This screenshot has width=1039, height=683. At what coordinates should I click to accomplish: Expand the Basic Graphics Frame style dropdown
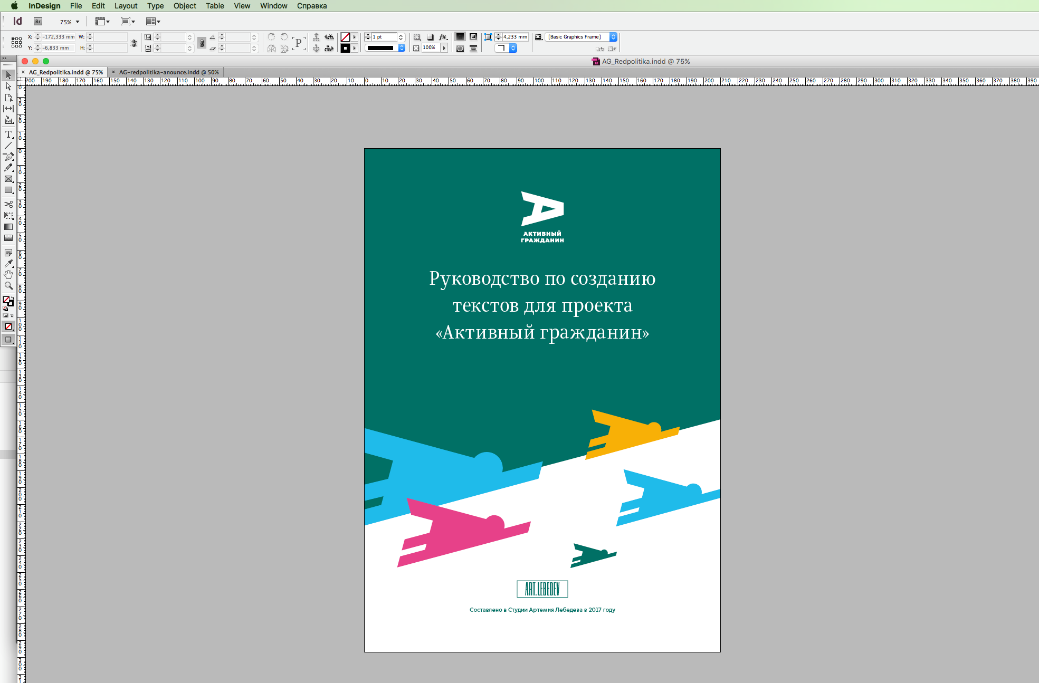[613, 37]
